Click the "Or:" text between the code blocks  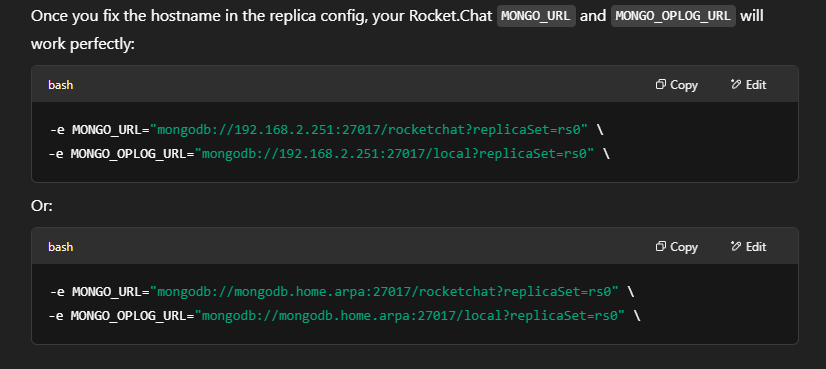[x=42, y=206]
